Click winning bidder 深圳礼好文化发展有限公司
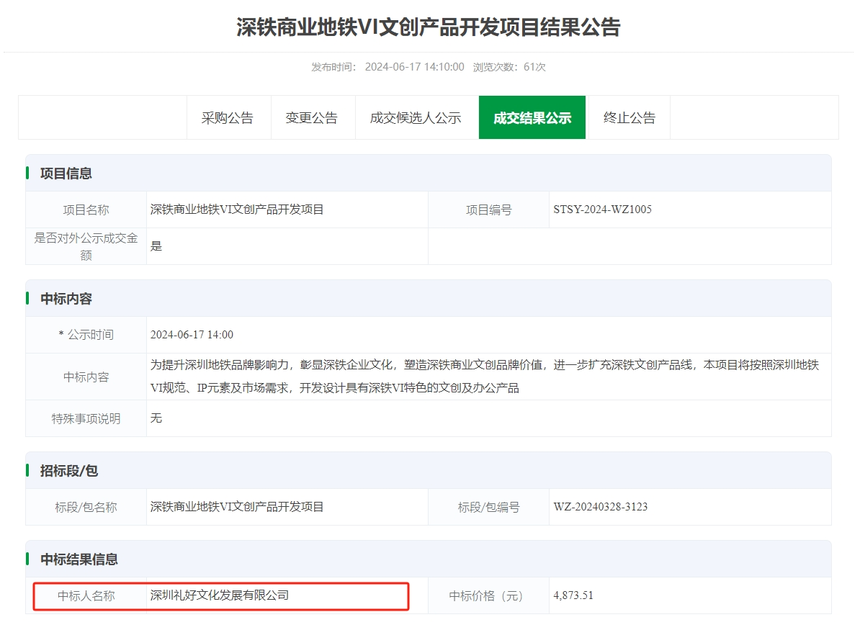This screenshot has height=630, width=860. 219,595
